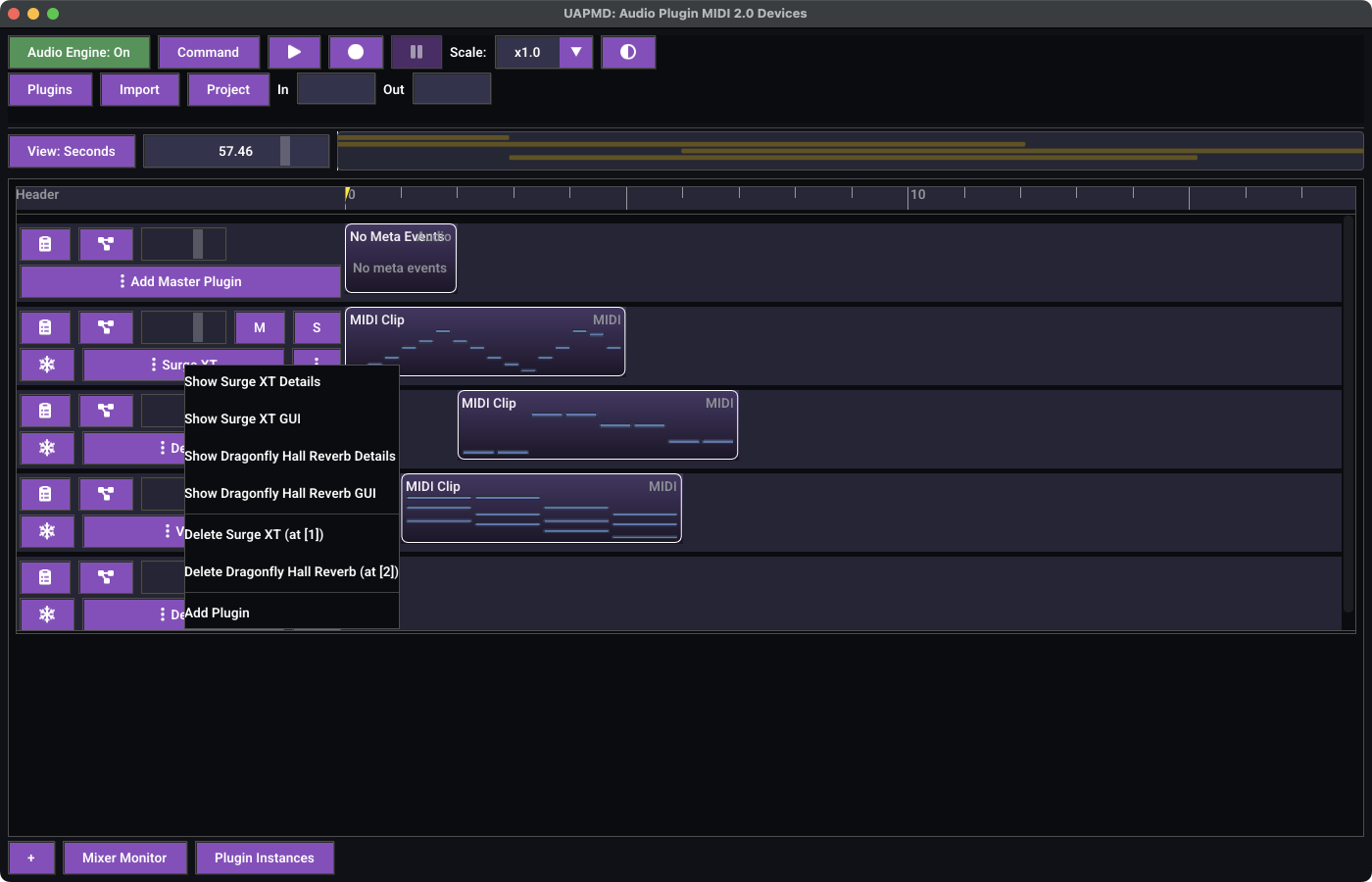Toggle snowflake on the track directly below Surge XT

pos(47,448)
